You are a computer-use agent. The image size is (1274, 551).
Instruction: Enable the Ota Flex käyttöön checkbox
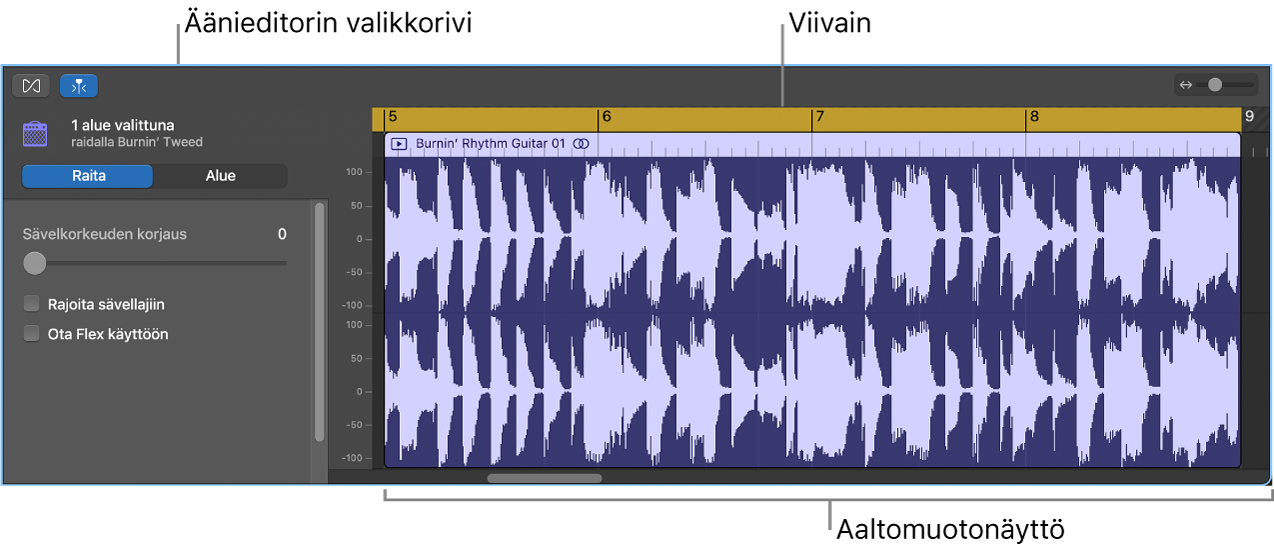[32, 334]
